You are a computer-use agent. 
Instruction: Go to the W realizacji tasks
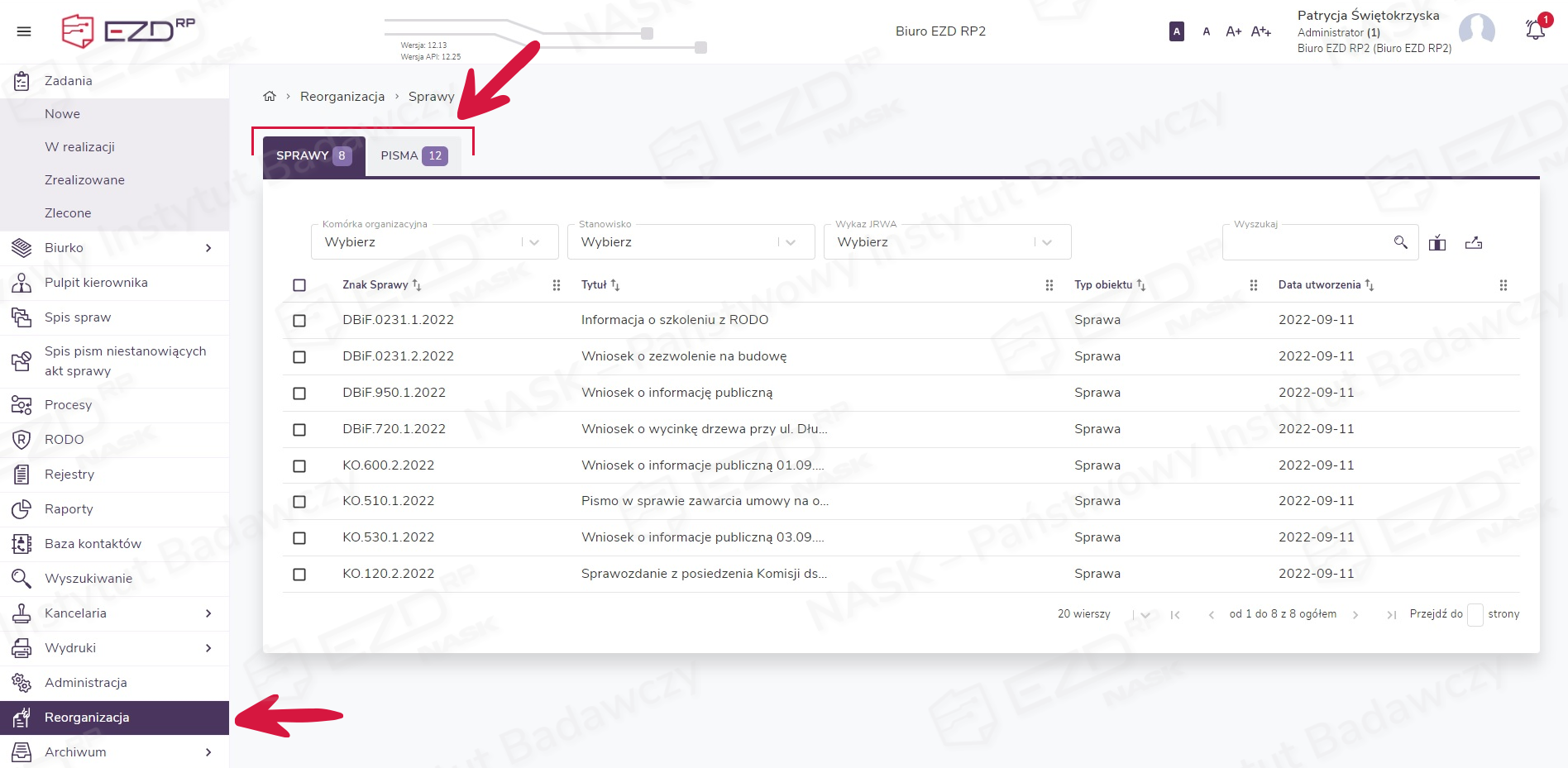(x=79, y=147)
